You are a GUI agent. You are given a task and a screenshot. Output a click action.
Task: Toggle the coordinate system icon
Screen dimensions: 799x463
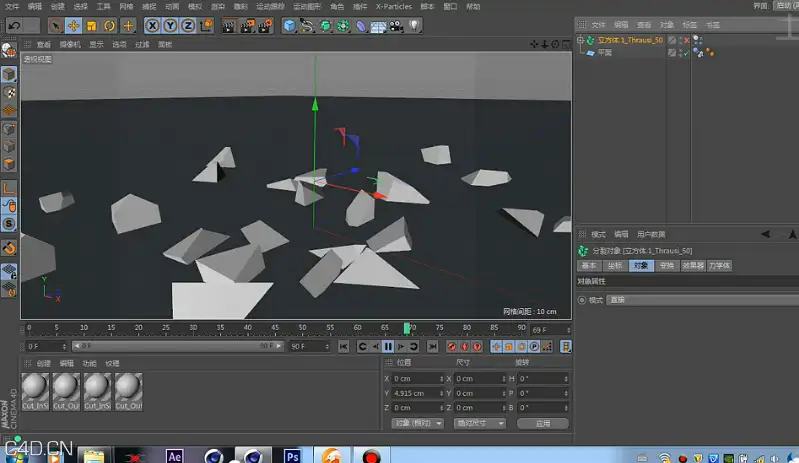(x=206, y=25)
